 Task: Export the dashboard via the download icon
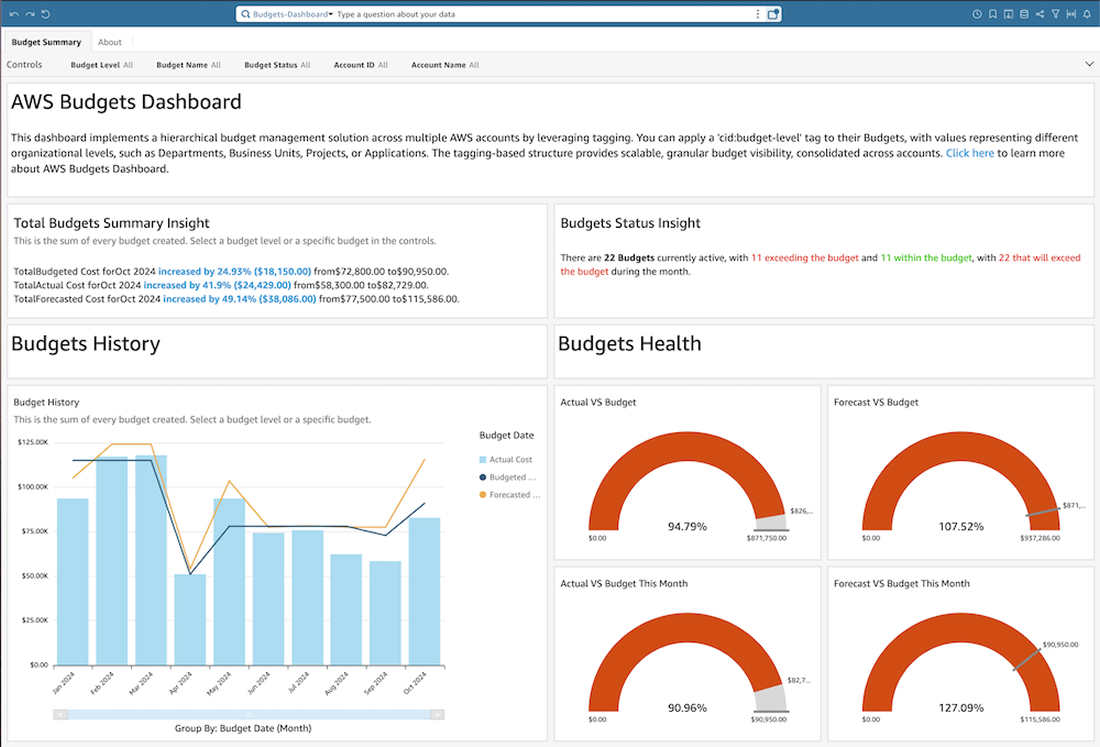1008,13
